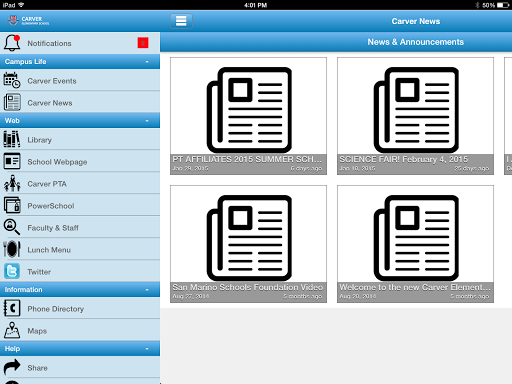This screenshot has height=384, width=512.
Task: Open the Phone Directory entry
Action: (80, 308)
